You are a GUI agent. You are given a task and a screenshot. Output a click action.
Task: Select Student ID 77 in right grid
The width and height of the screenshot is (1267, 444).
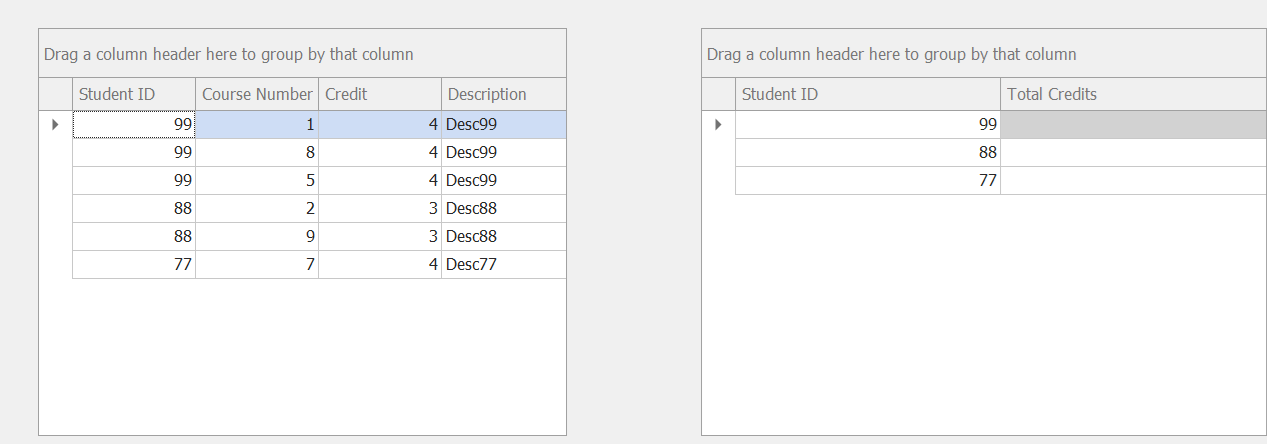tap(867, 181)
